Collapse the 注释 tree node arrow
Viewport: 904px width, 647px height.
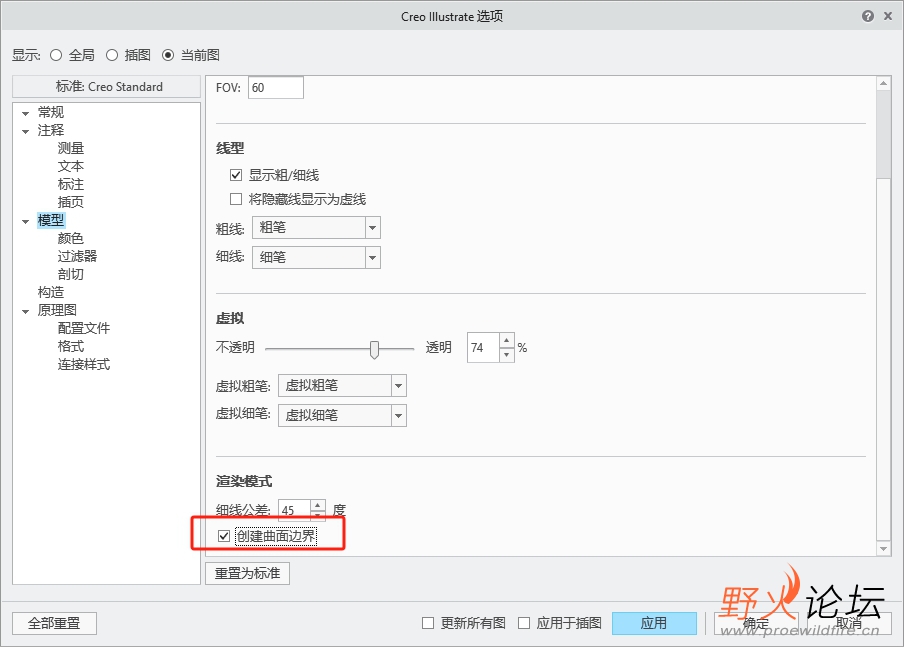[25, 131]
